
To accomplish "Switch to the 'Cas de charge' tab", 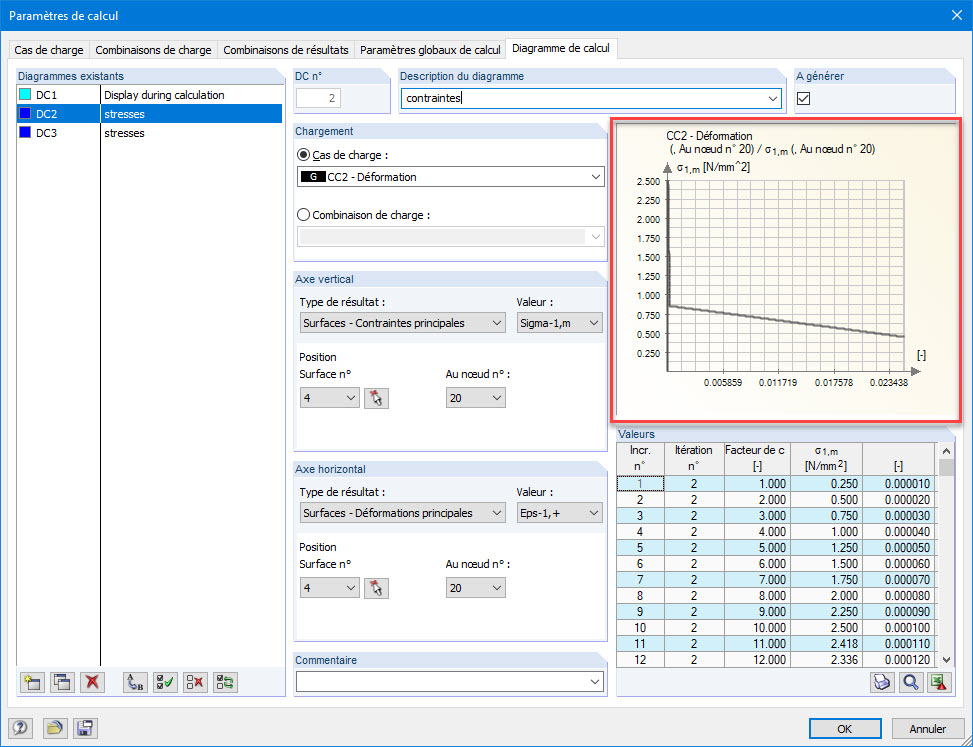I will click(48, 50).
